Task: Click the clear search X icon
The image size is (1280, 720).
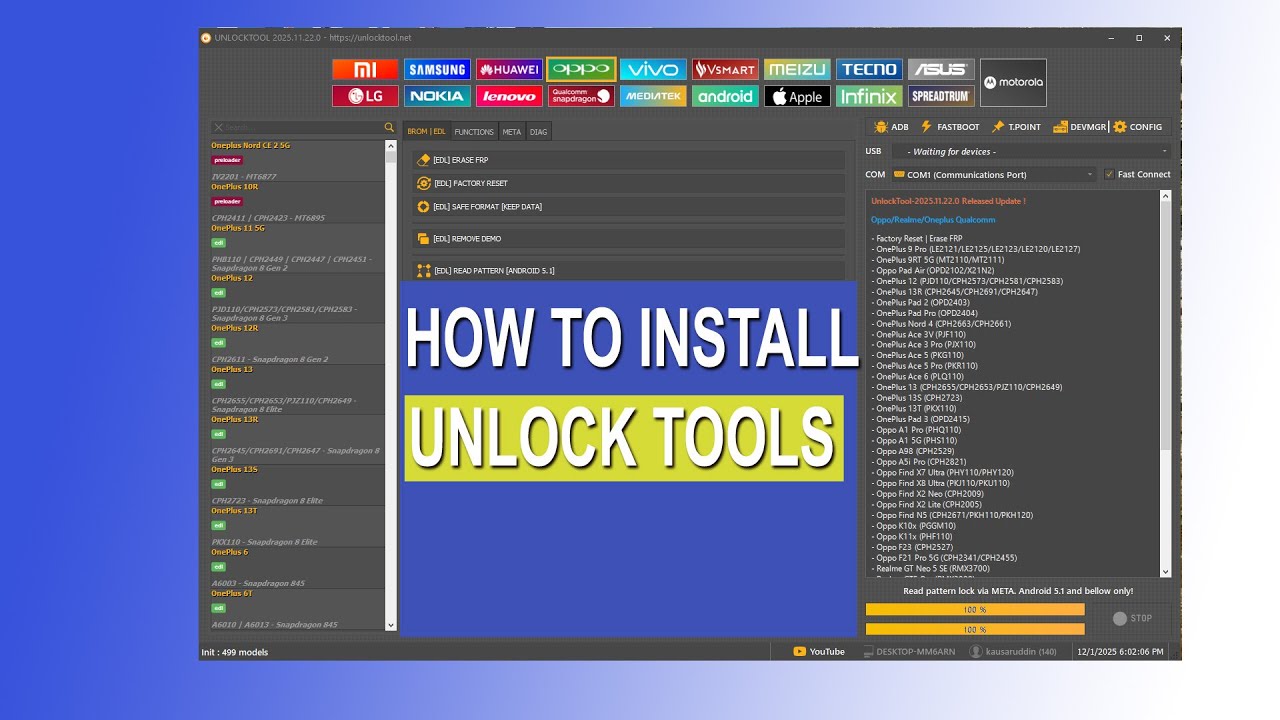Action: pyautogui.click(x=218, y=127)
